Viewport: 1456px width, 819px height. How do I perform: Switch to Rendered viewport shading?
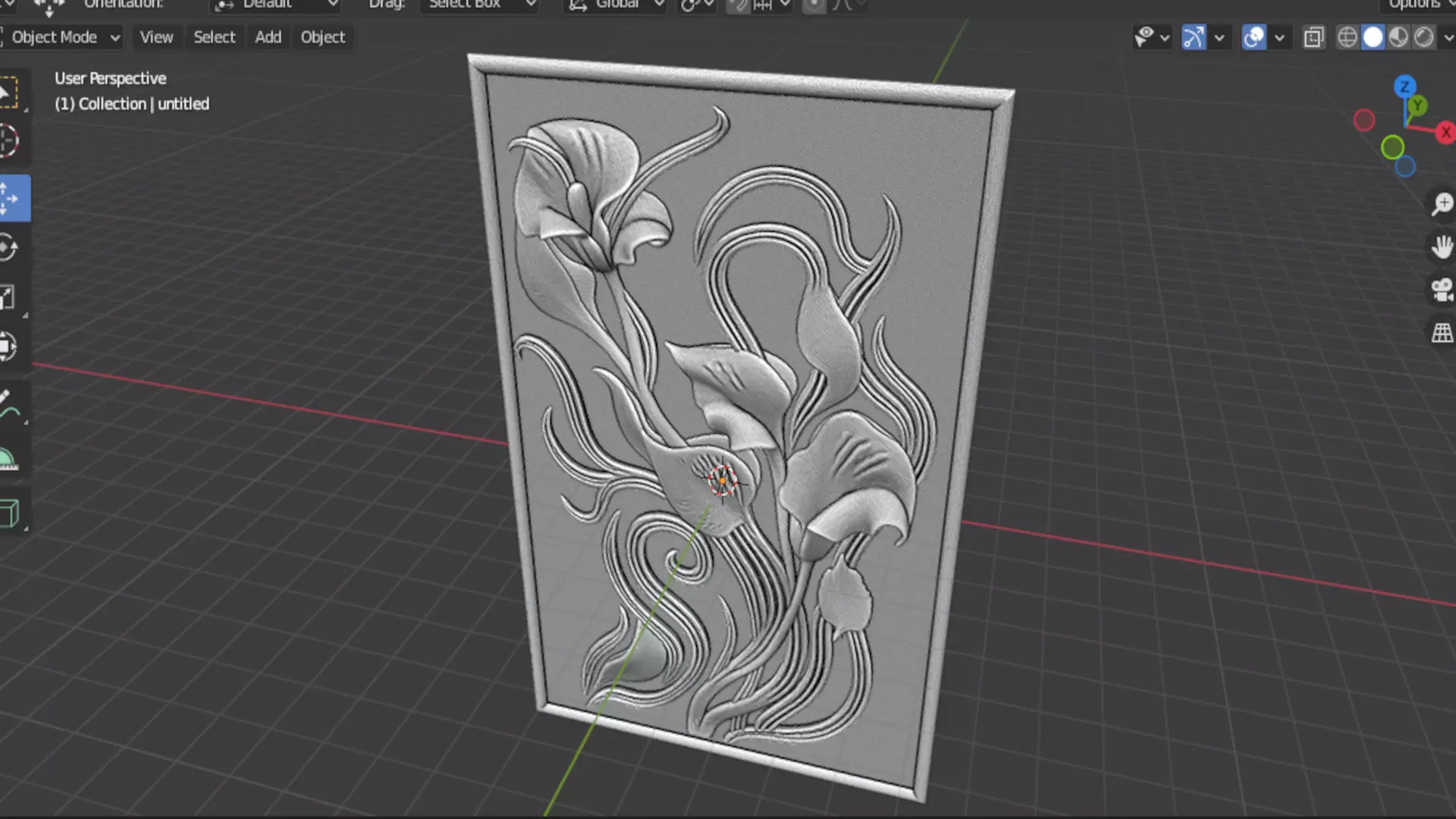(x=1424, y=37)
